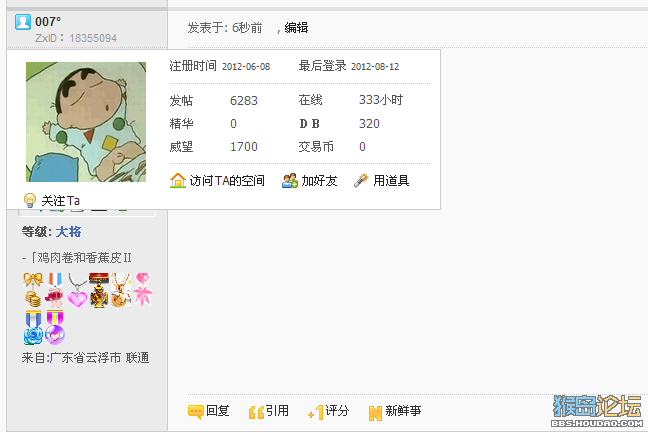Click the lightbulb icon next to 关注Ta
The image size is (648, 432).
pos(30,200)
